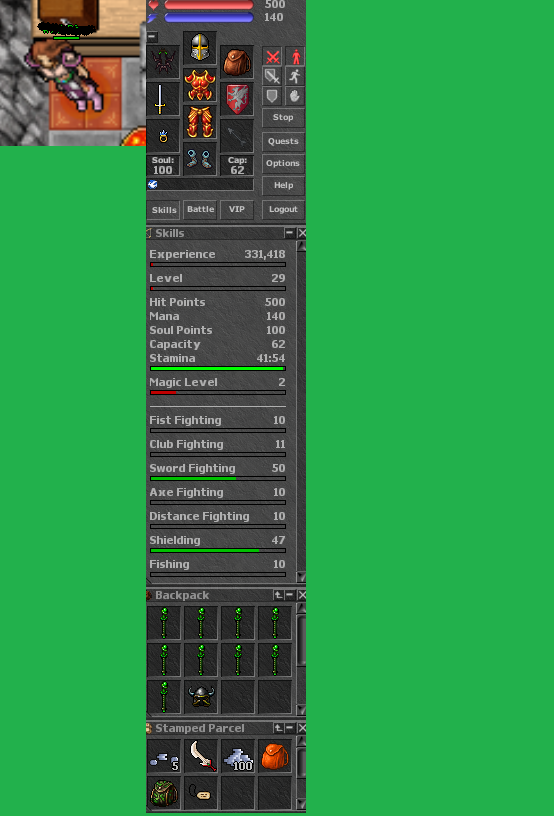Minimize the Stamped Parcel panel

[289, 728]
